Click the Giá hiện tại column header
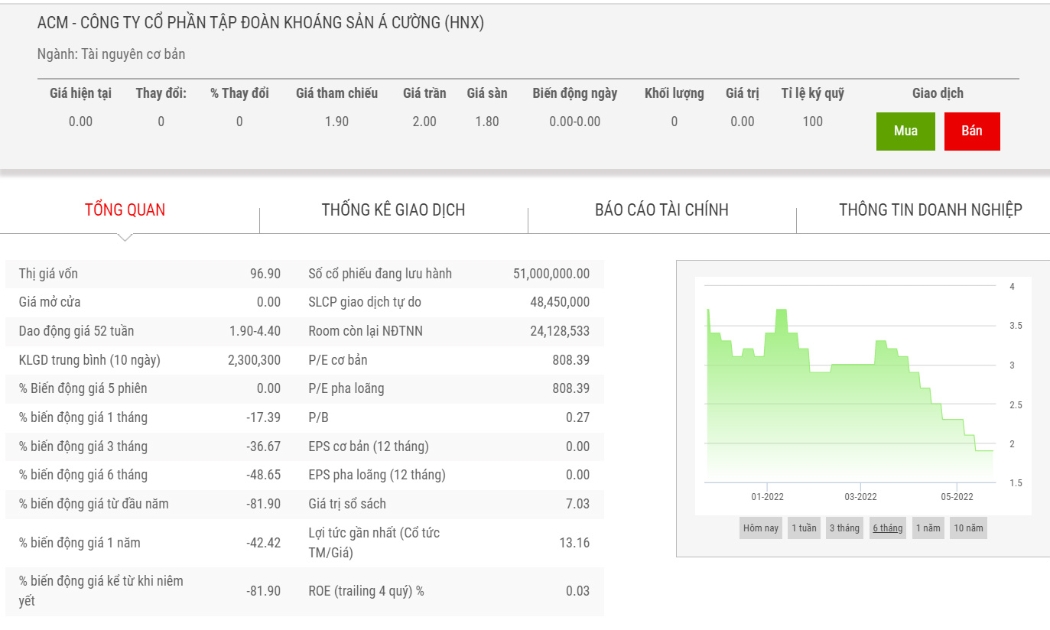1050x630 pixels. 80,94
